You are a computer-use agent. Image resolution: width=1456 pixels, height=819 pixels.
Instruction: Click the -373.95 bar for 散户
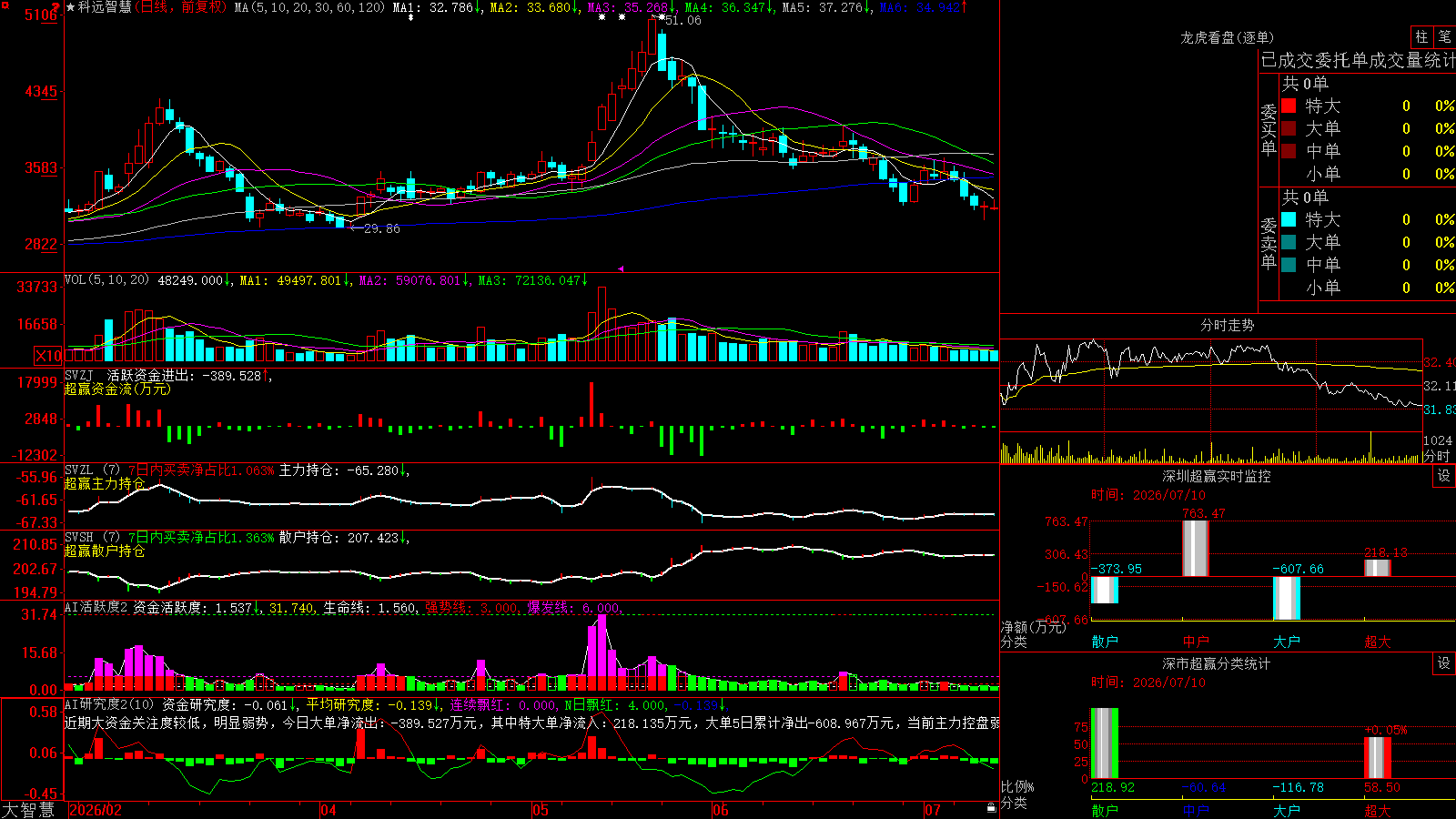1105,590
